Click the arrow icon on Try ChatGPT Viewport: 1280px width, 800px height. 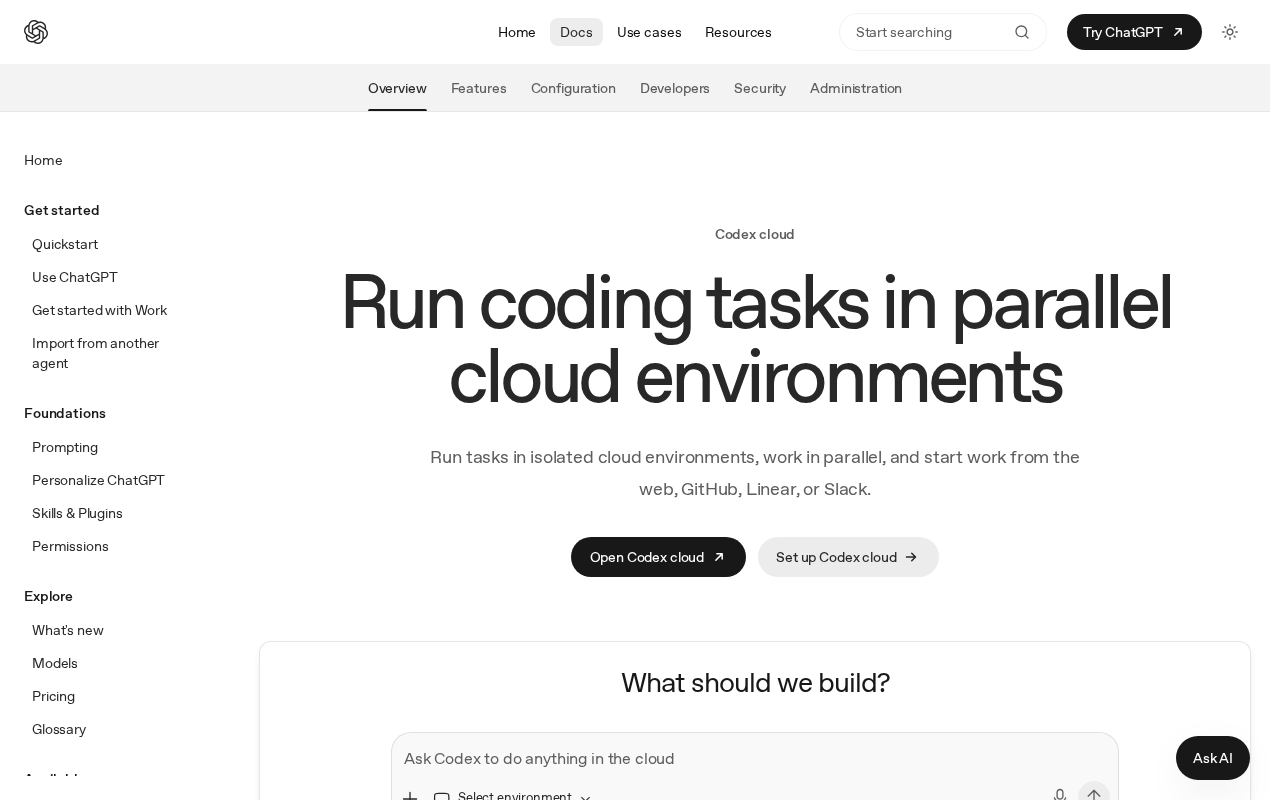click(x=1178, y=32)
